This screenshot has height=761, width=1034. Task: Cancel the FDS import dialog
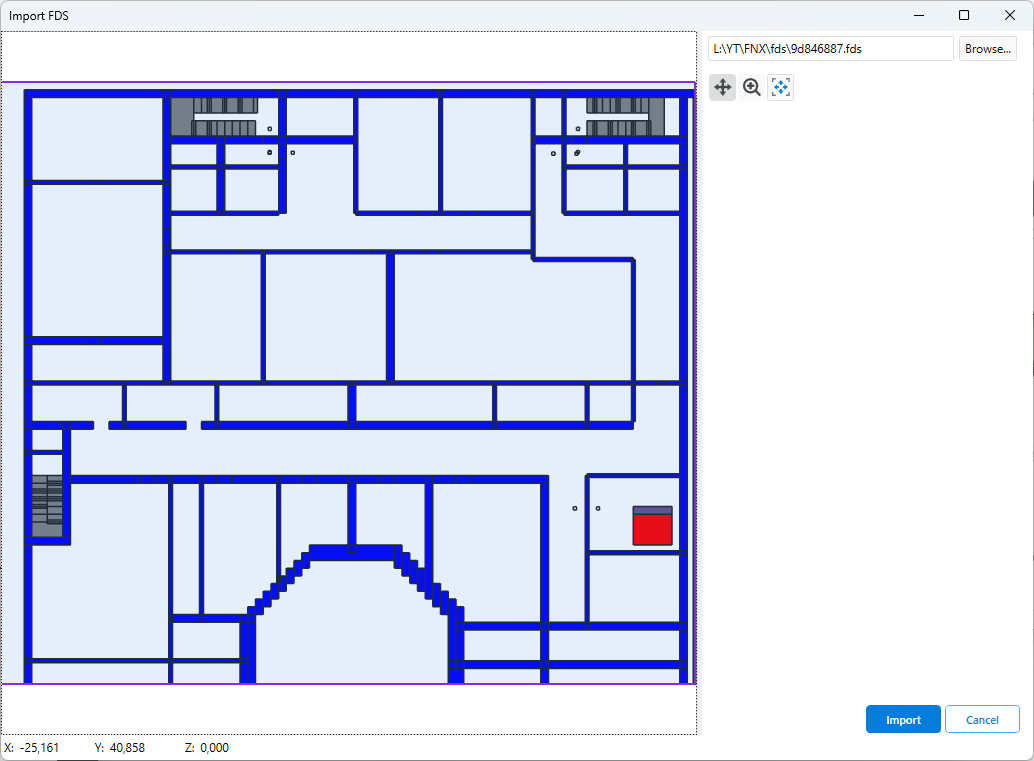click(982, 720)
